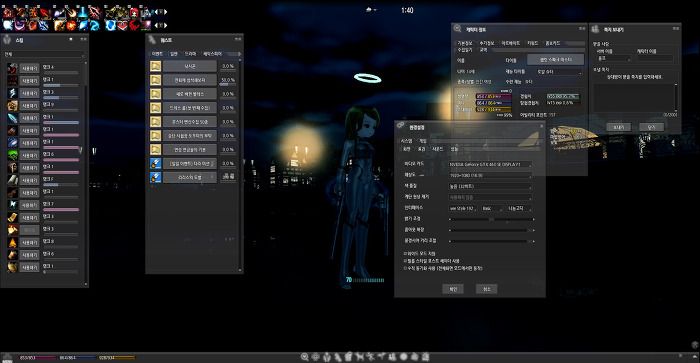Click the [일일 이벤트] quest button
The width and height of the screenshot is (700, 363).
coord(189,163)
